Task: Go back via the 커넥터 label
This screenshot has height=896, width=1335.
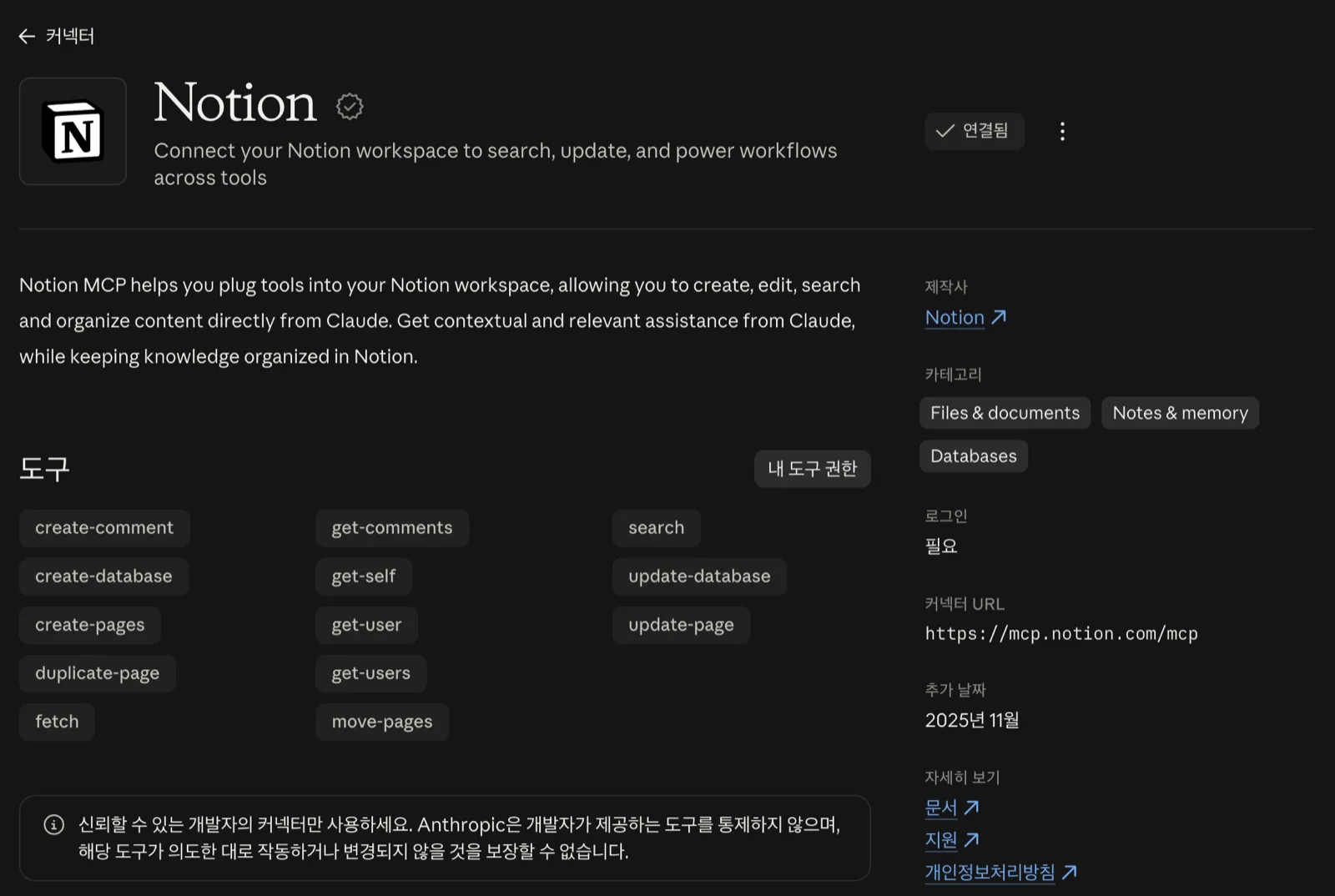Action: (x=70, y=36)
